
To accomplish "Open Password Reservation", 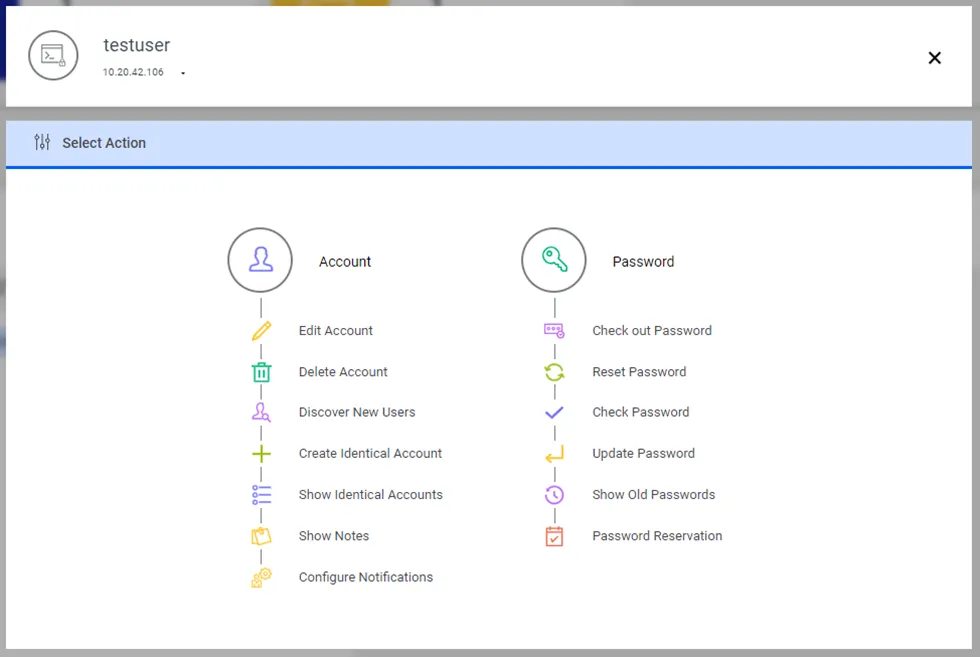I will (x=657, y=536).
